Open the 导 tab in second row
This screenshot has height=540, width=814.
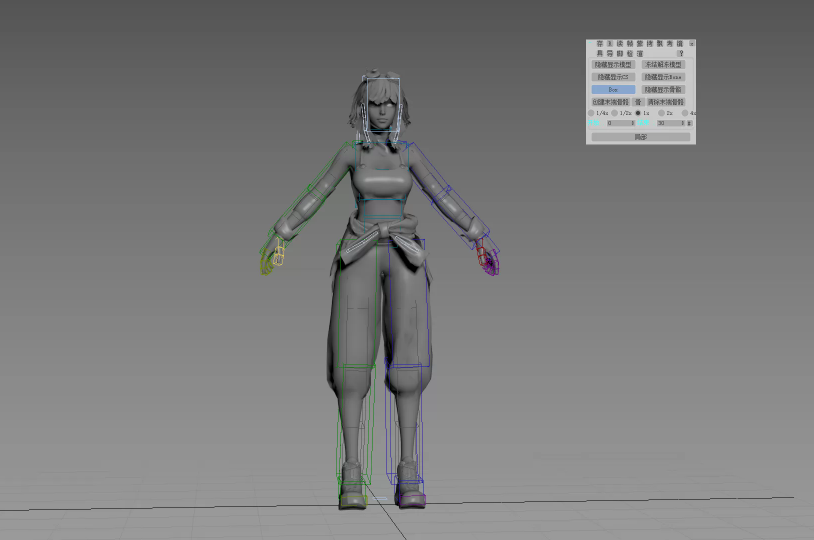click(609, 53)
